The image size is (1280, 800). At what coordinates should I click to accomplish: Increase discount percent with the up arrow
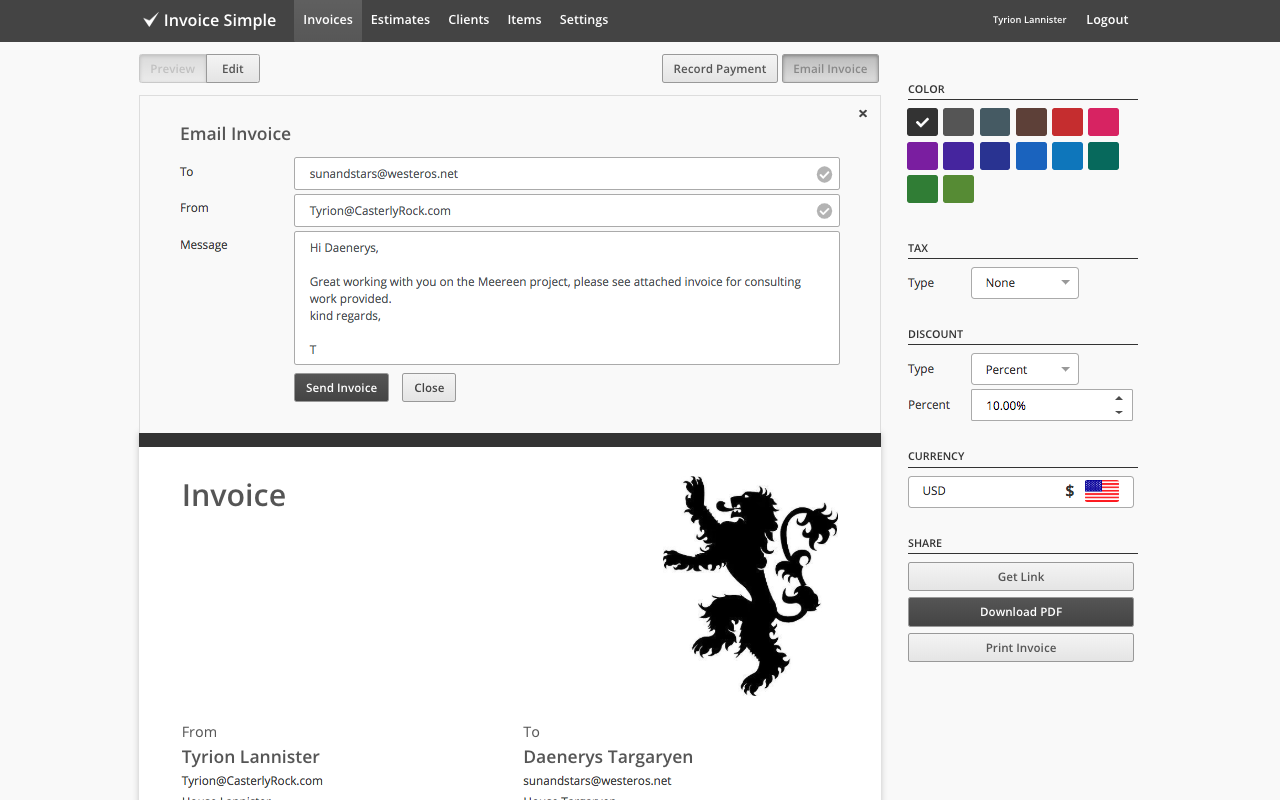click(1119, 398)
